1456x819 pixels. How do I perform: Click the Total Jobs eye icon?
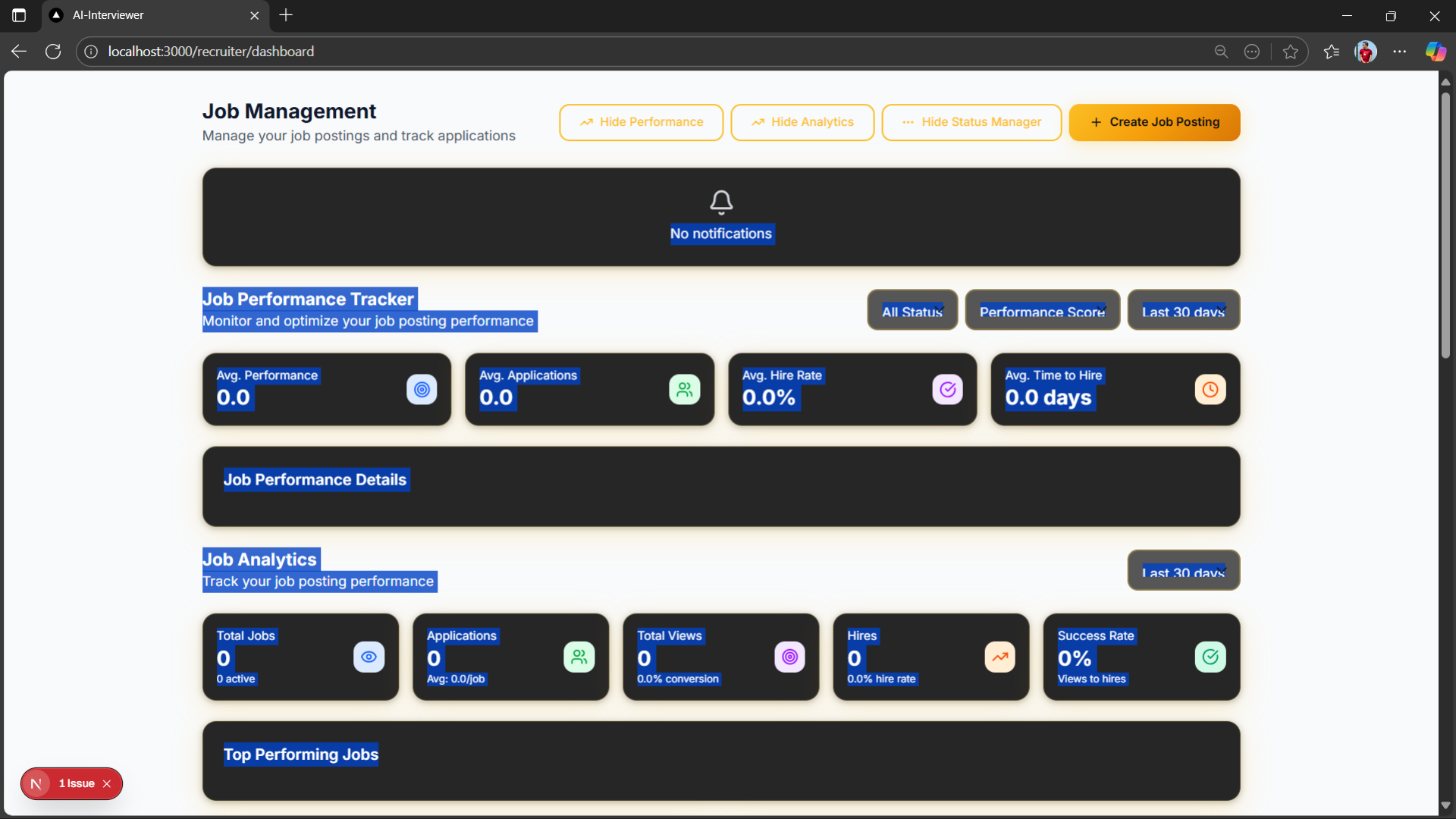[x=369, y=657]
